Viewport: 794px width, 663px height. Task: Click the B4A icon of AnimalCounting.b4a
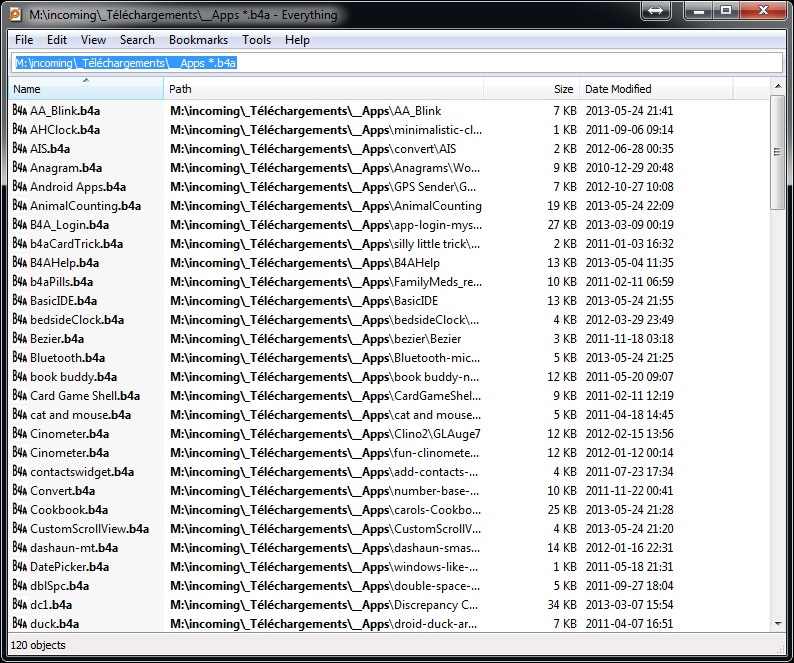20,206
